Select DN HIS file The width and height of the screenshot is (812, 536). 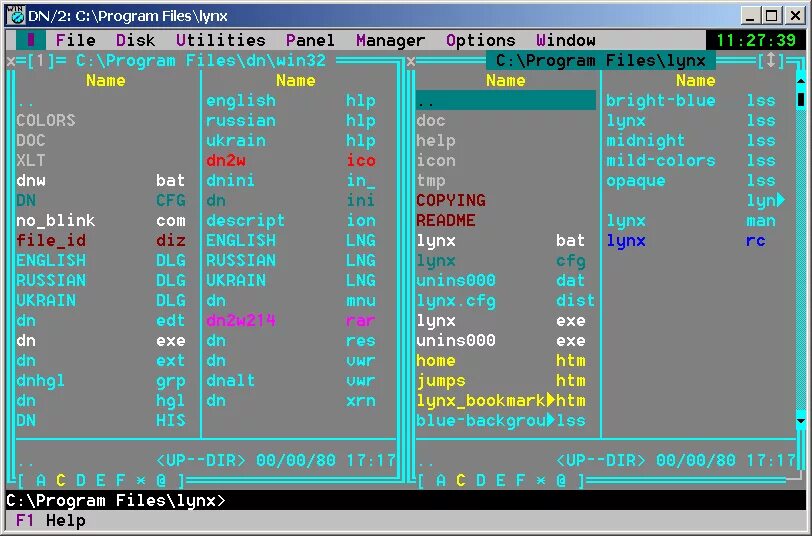(101, 421)
